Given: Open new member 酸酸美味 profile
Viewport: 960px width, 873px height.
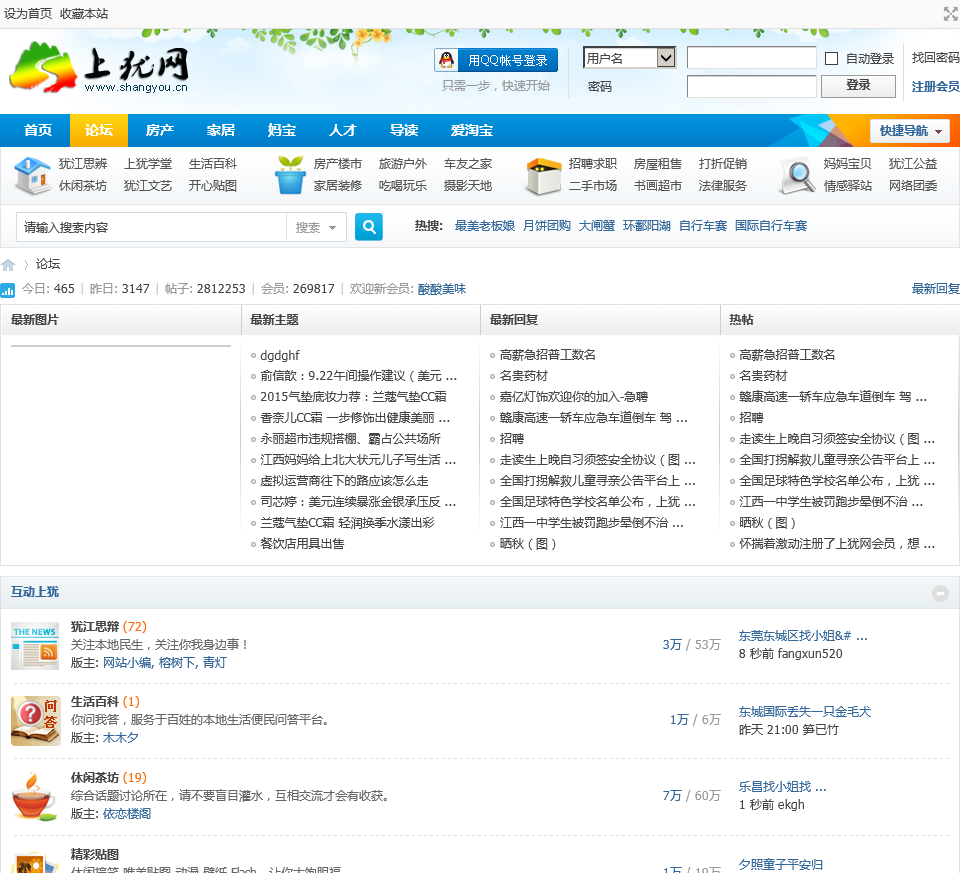Looking at the screenshot, I should [441, 289].
